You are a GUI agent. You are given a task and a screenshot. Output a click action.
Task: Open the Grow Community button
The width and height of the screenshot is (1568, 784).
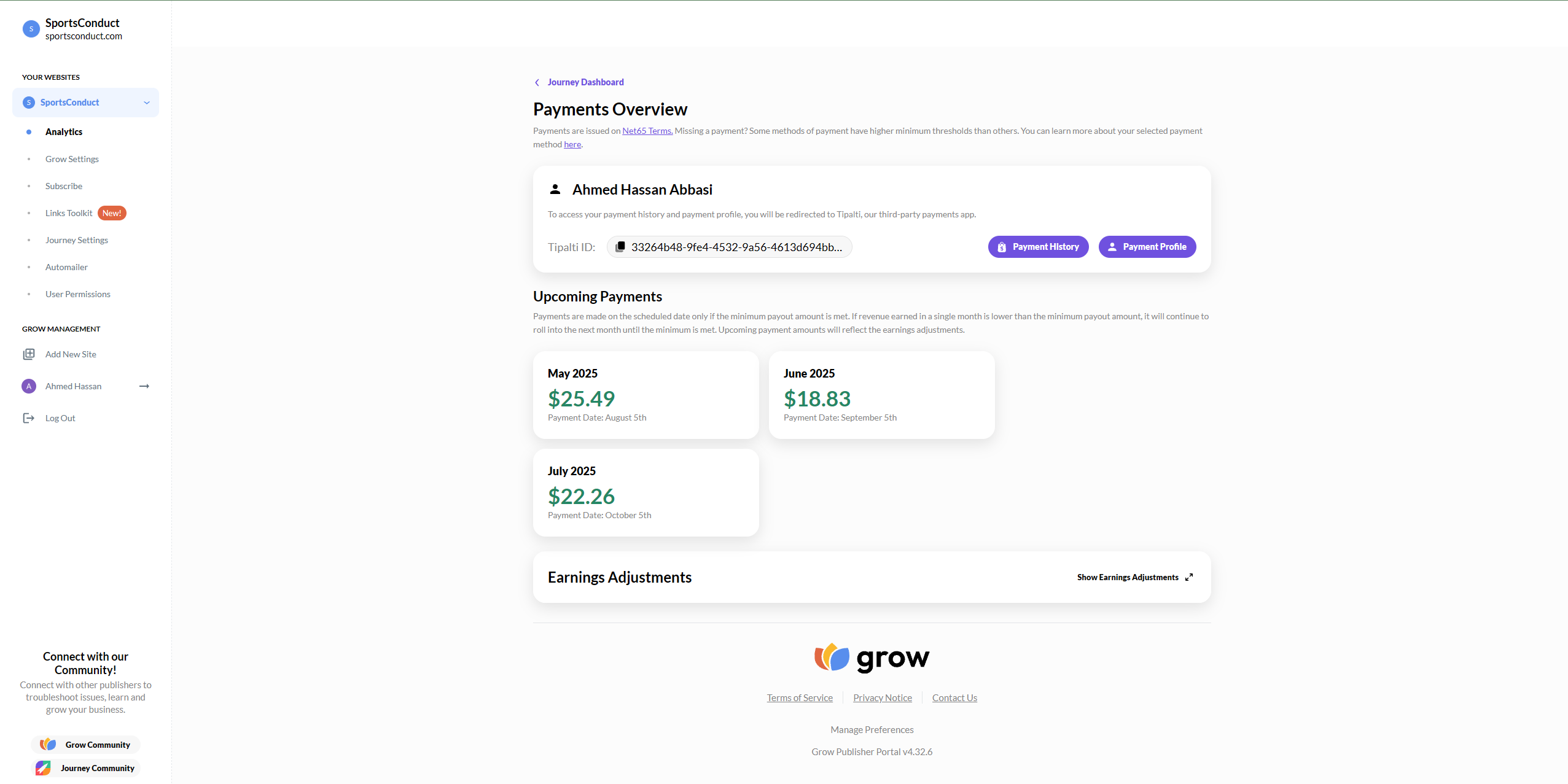pyautogui.click(x=85, y=745)
